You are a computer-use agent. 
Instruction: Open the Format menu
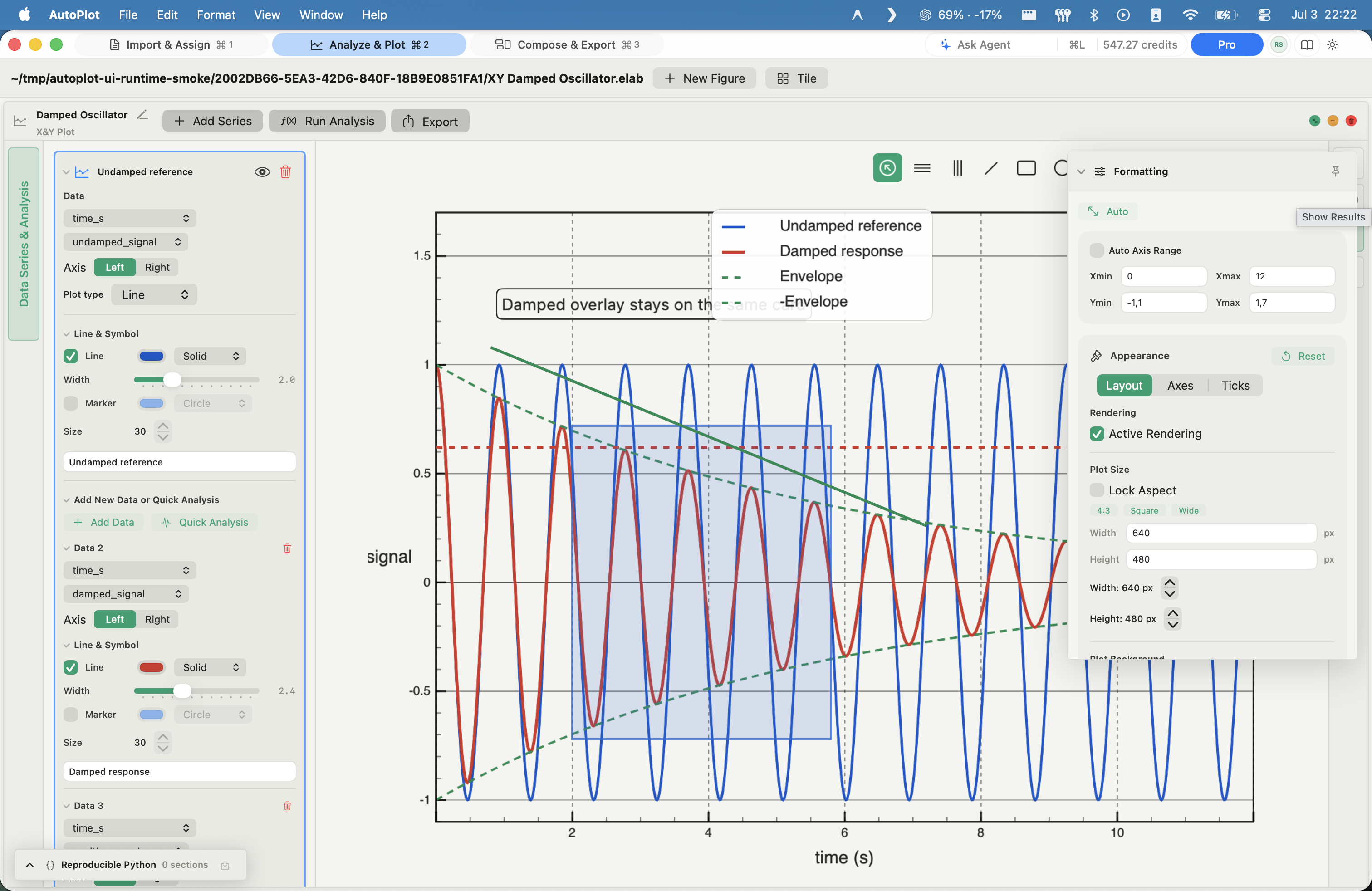pyautogui.click(x=216, y=15)
